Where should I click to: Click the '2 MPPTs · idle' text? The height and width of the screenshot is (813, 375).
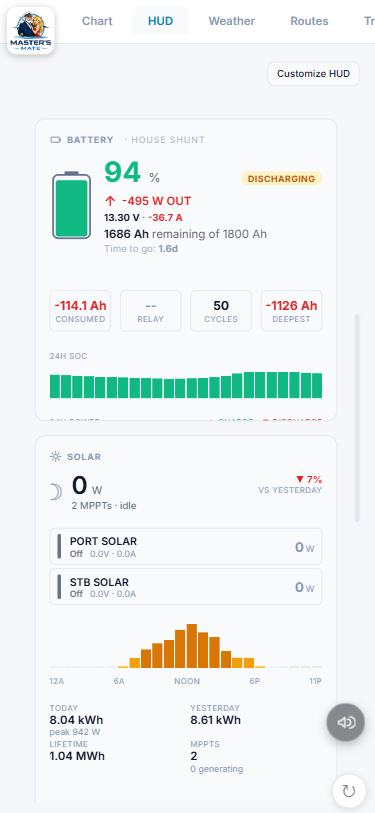[x=104, y=506]
